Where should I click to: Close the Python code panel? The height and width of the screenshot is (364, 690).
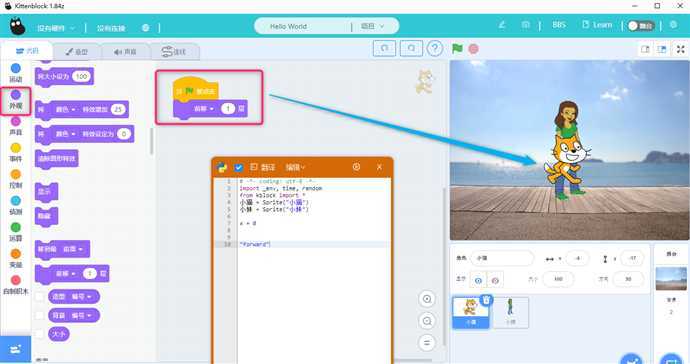coord(379,167)
